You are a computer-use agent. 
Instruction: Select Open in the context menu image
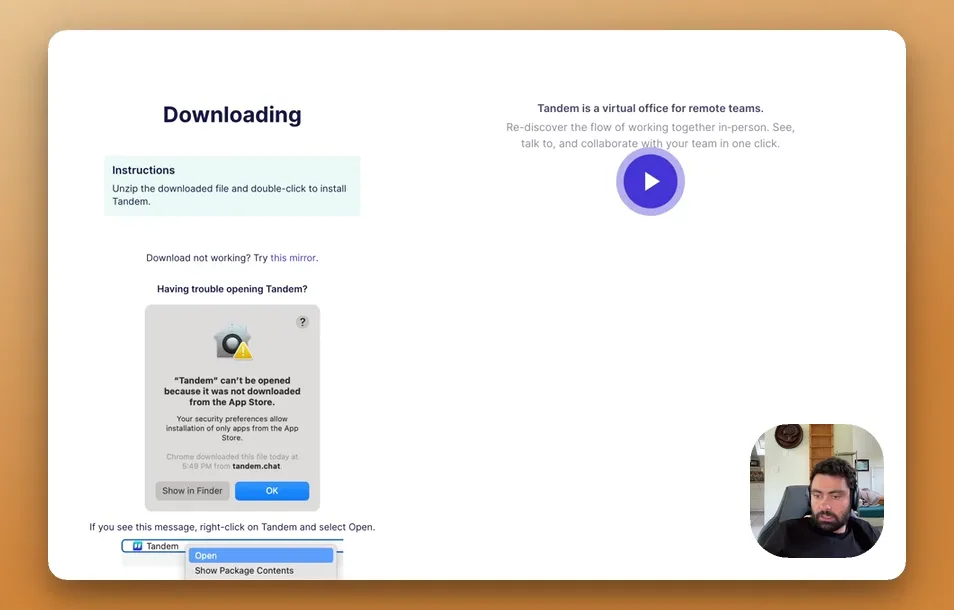tap(261, 555)
